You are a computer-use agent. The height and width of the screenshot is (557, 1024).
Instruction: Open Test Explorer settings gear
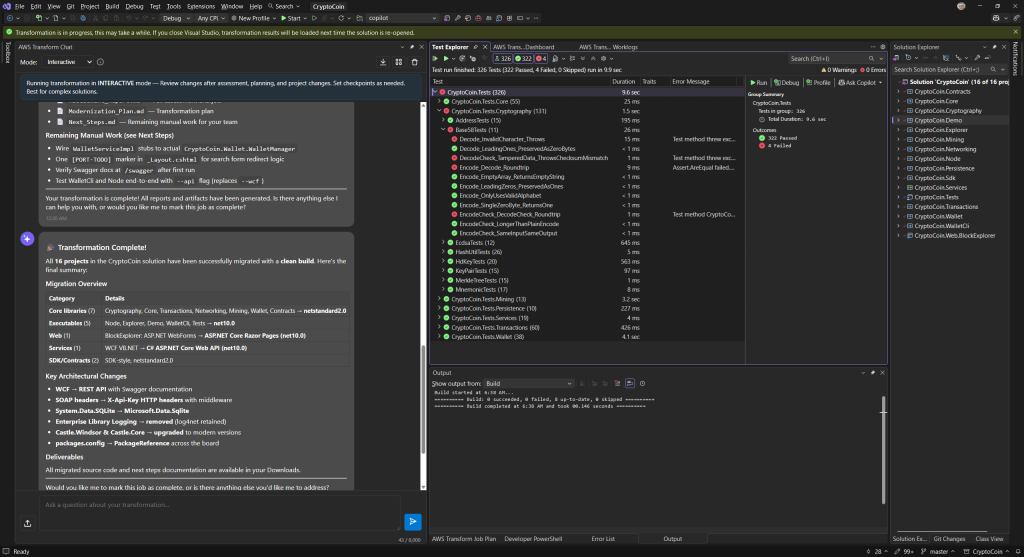click(x=603, y=59)
